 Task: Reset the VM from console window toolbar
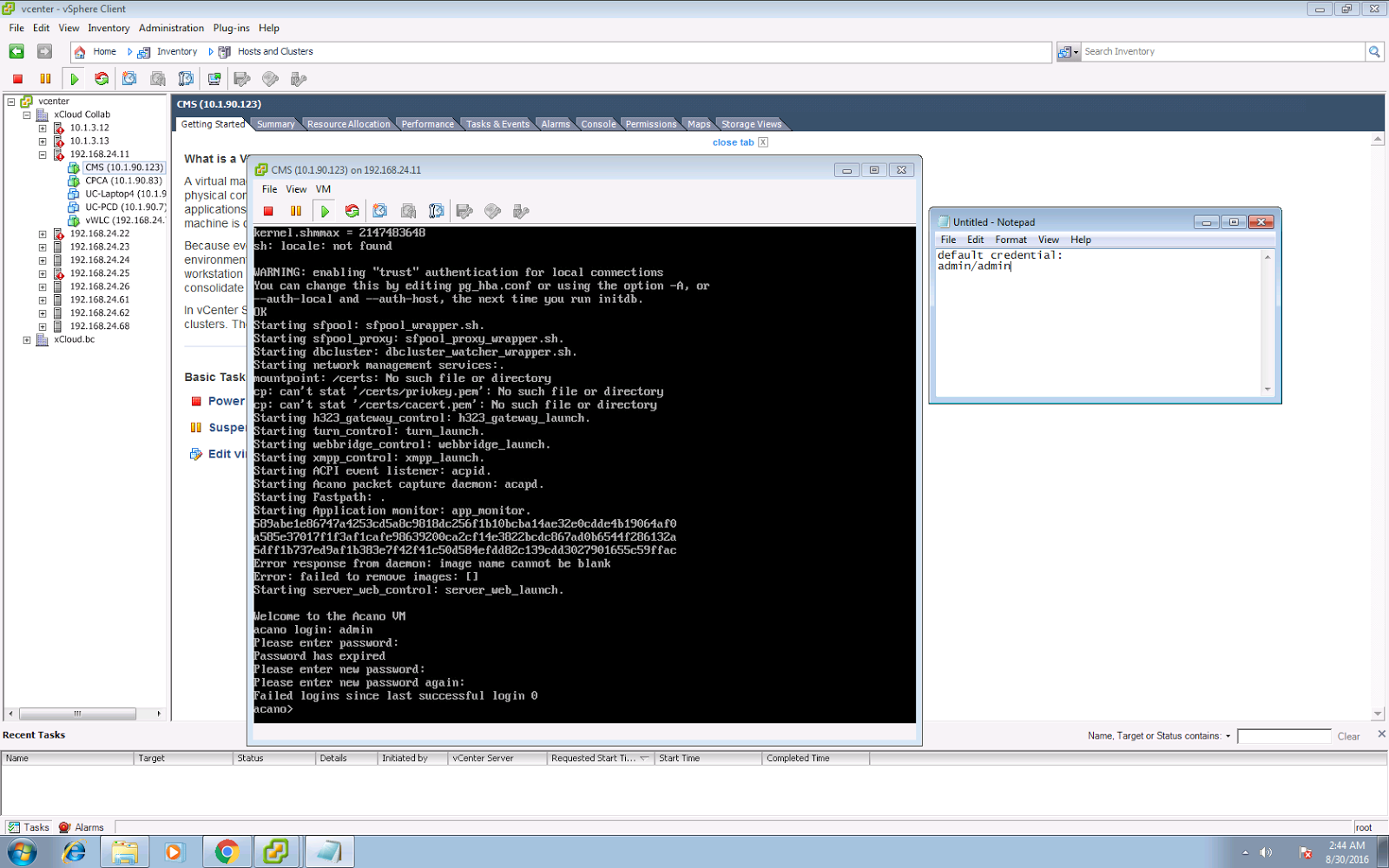click(x=352, y=210)
